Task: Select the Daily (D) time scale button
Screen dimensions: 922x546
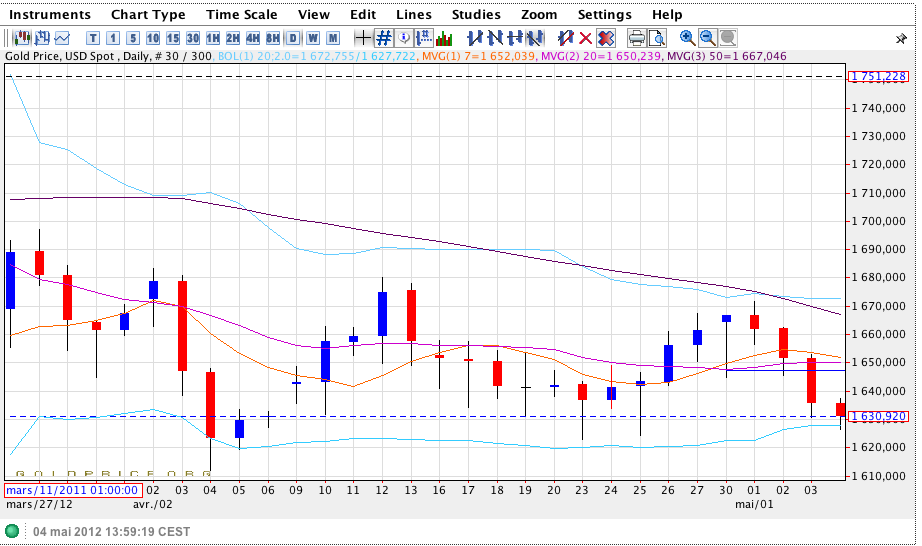Action: click(x=293, y=38)
